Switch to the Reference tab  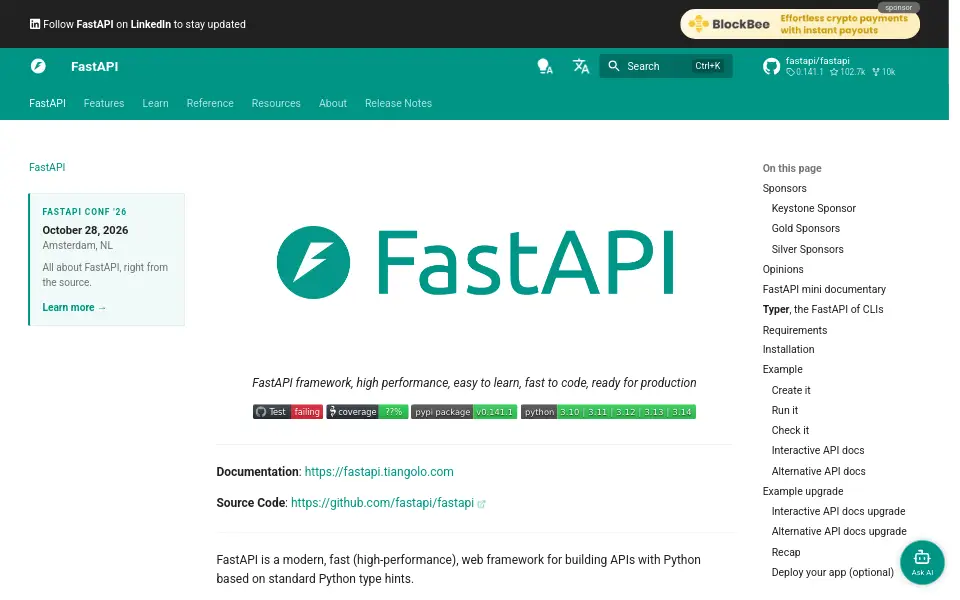(x=210, y=103)
